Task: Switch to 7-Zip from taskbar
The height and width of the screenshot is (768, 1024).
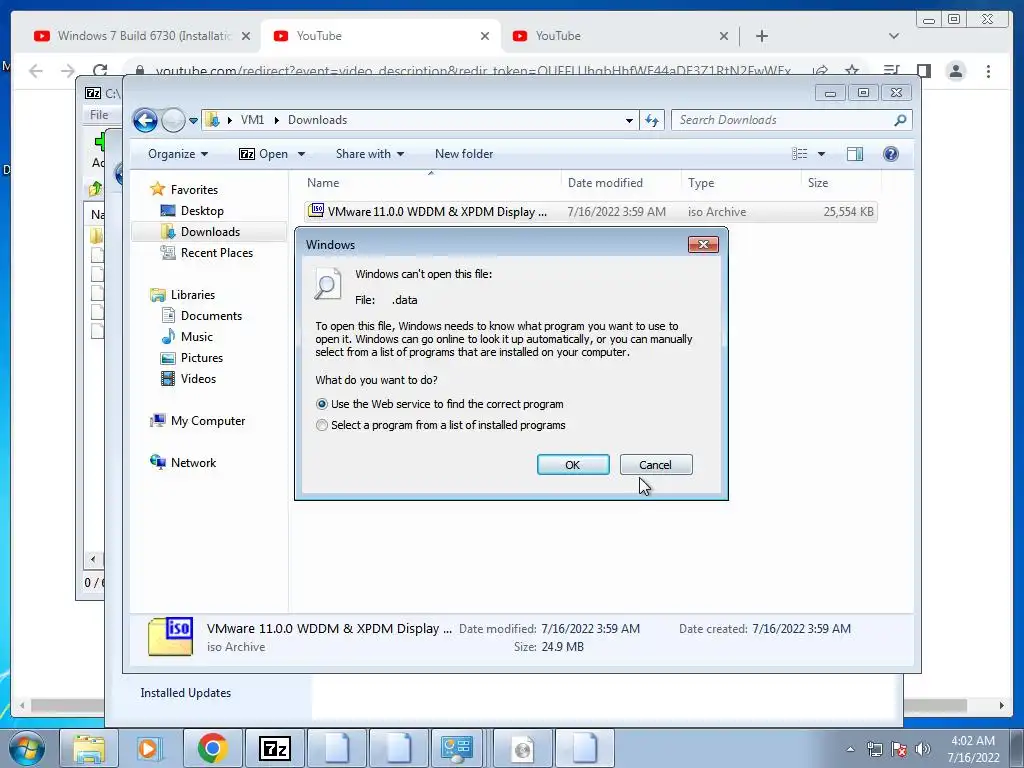Action: point(274,748)
